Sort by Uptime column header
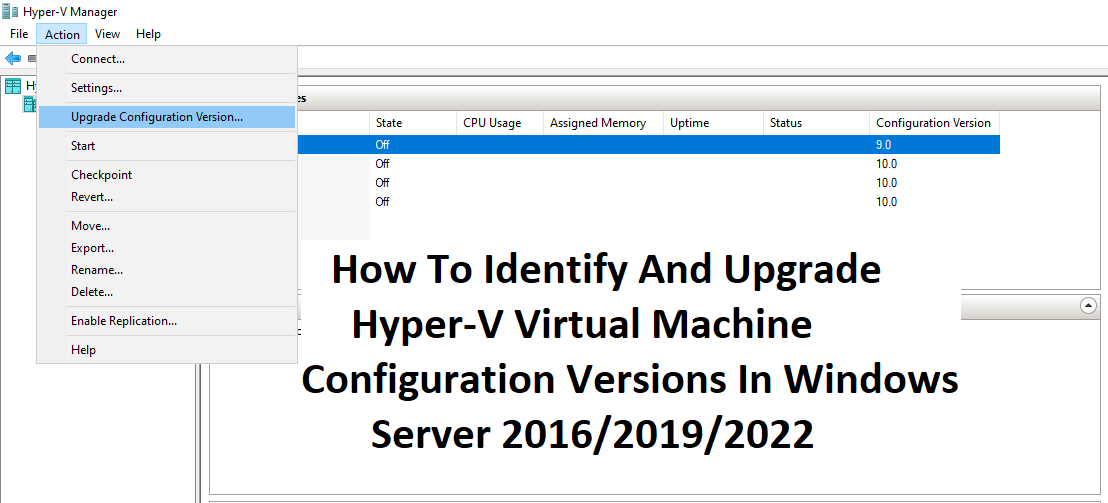 pos(714,123)
